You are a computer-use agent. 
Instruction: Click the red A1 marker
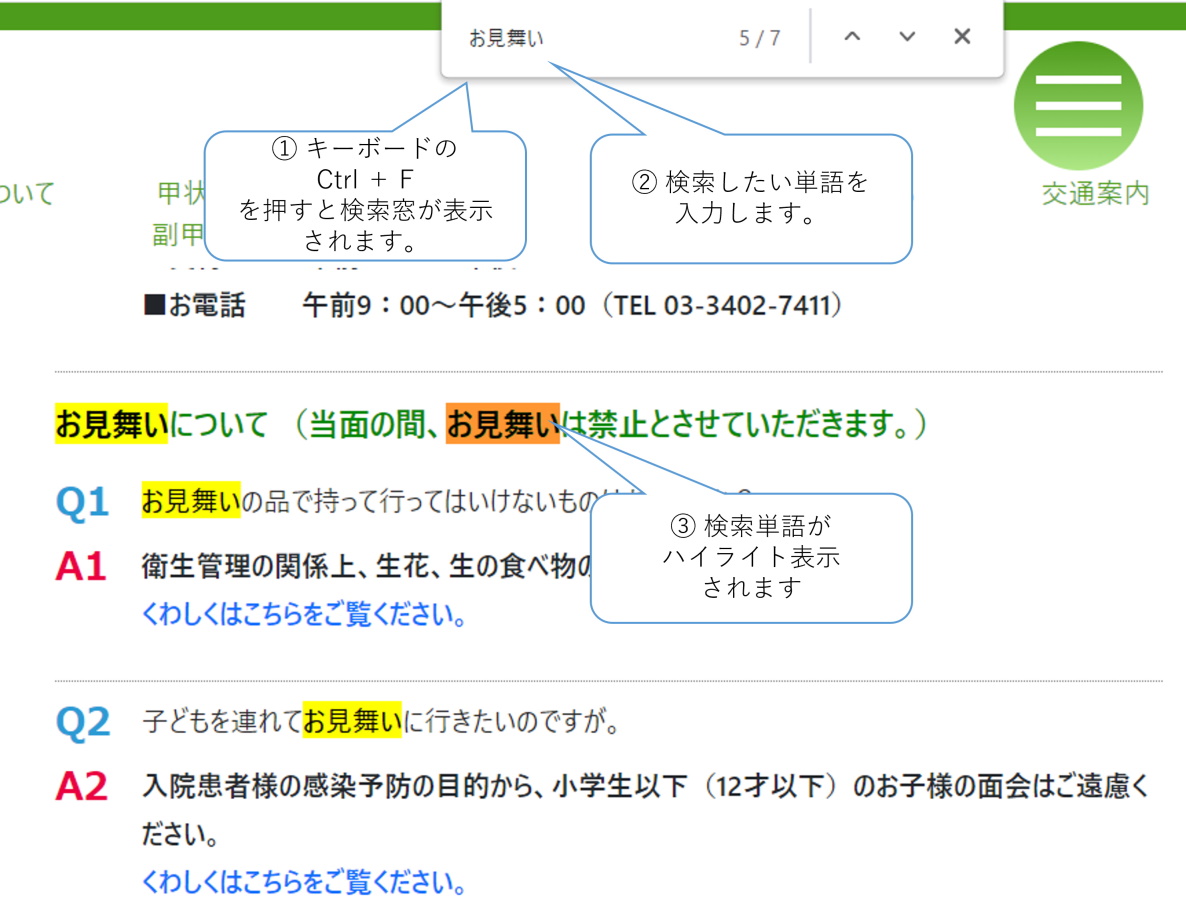[80, 567]
